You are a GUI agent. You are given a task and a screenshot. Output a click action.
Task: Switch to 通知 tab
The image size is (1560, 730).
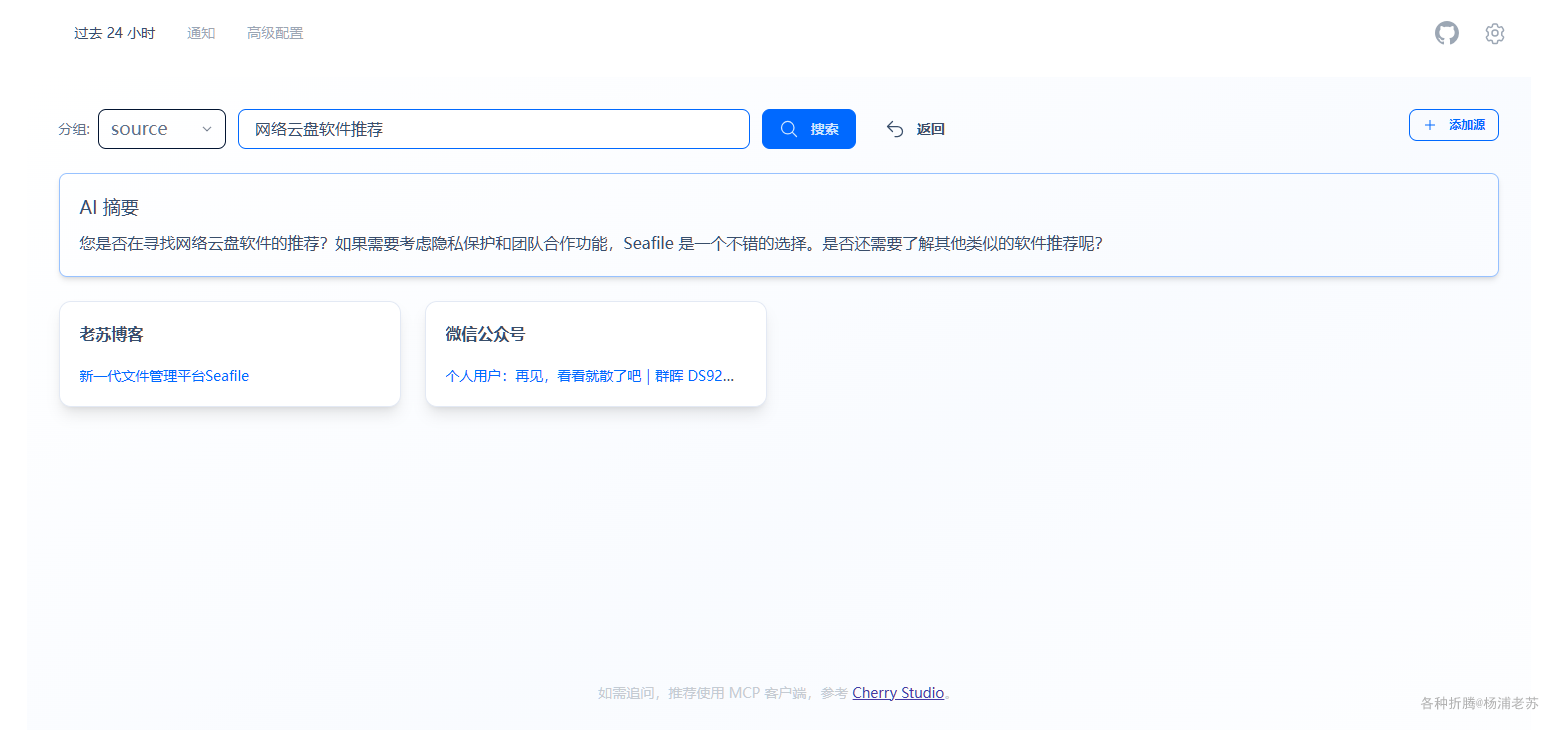(x=201, y=33)
